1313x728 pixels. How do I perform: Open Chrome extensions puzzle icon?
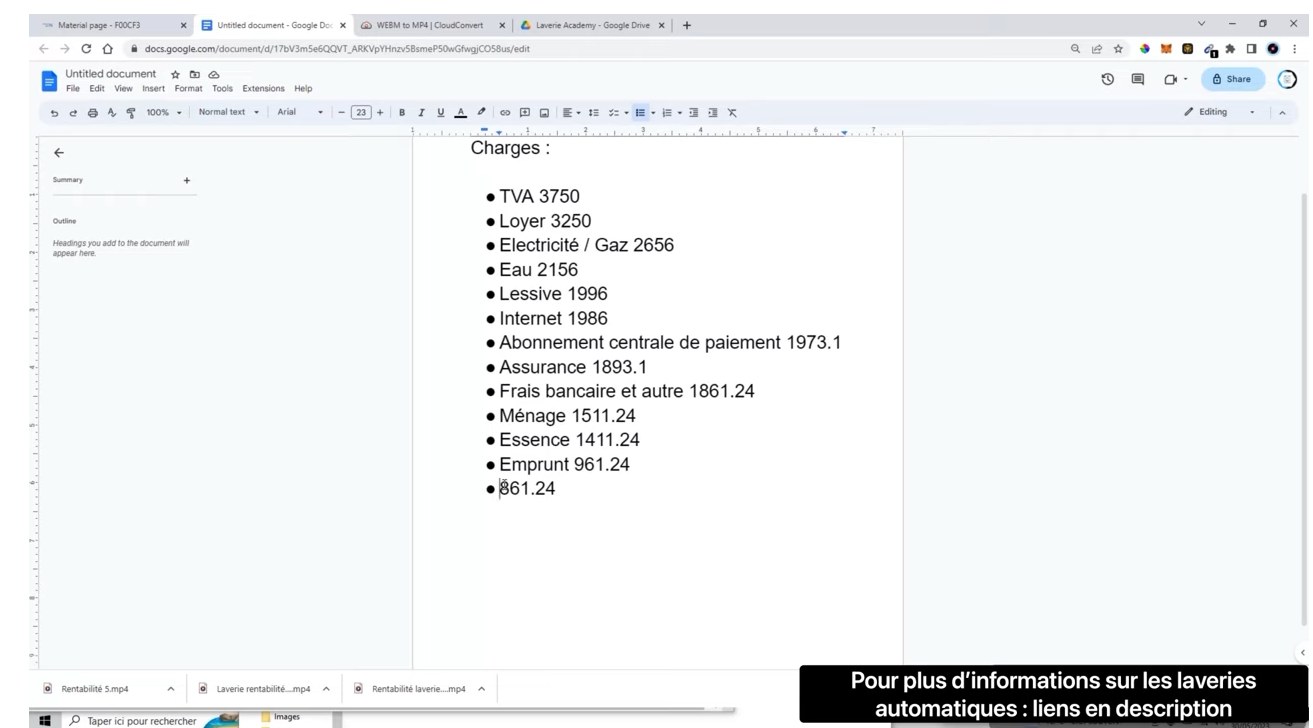[1230, 48]
